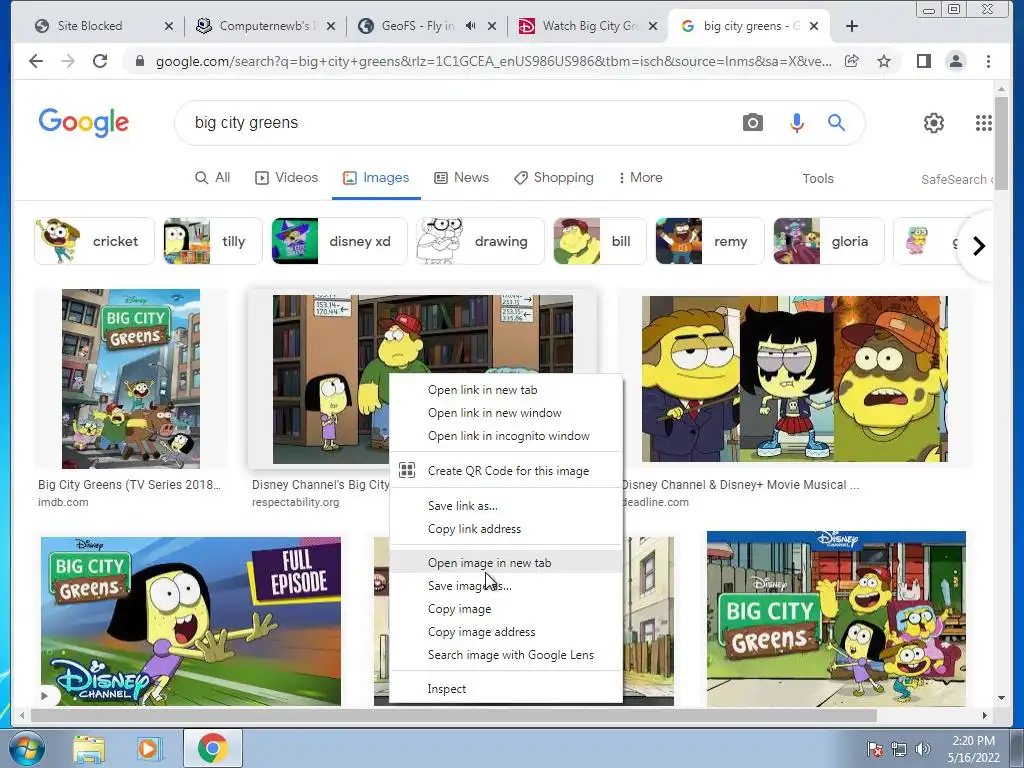
Task: Open Google settings gear
Action: (933, 123)
